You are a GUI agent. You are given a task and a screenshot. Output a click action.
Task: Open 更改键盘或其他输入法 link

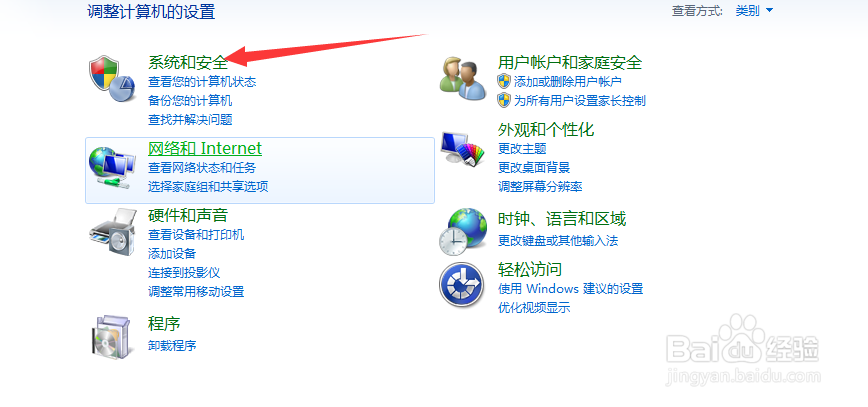(x=558, y=240)
